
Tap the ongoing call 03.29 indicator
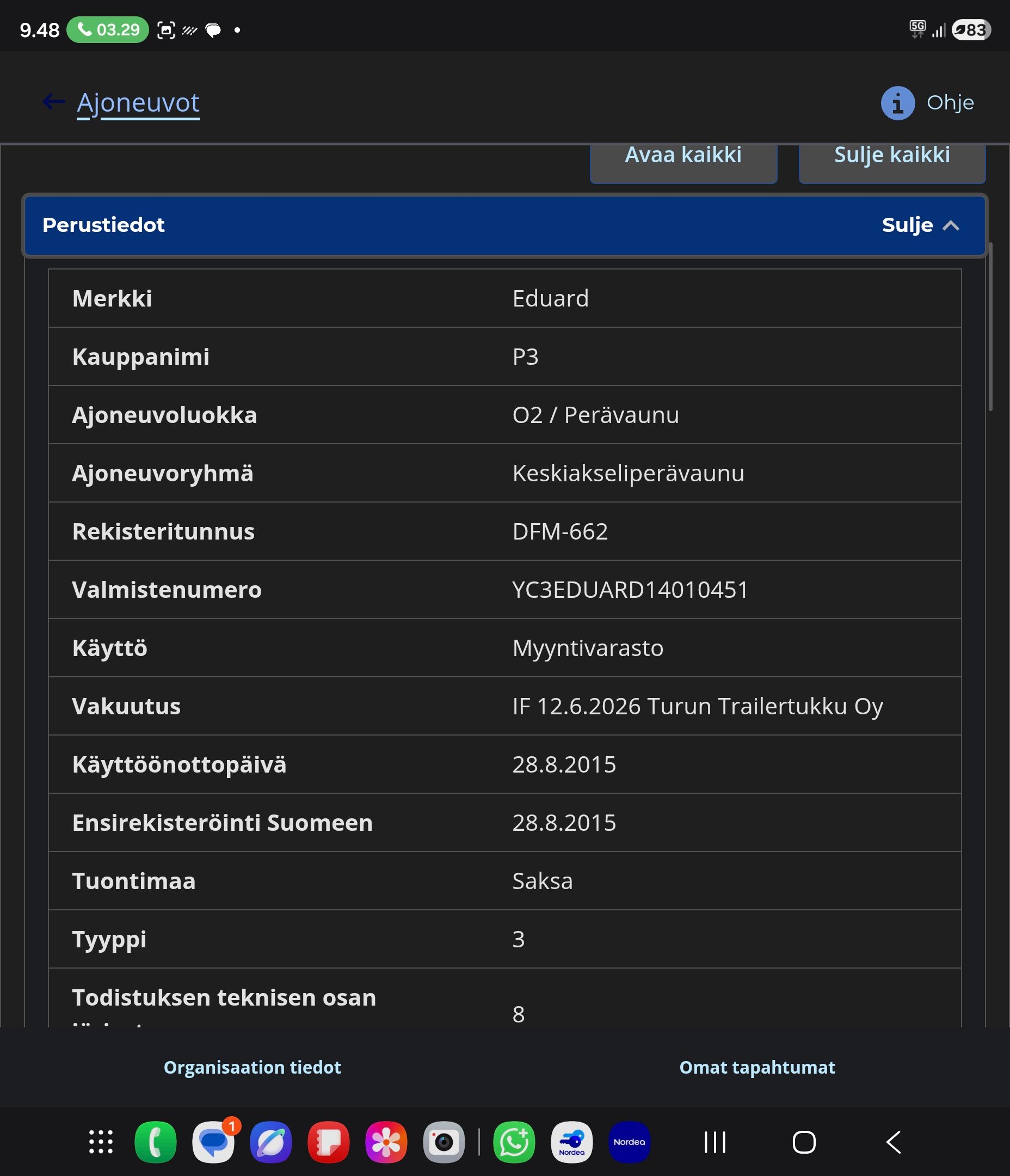pyautogui.click(x=108, y=29)
